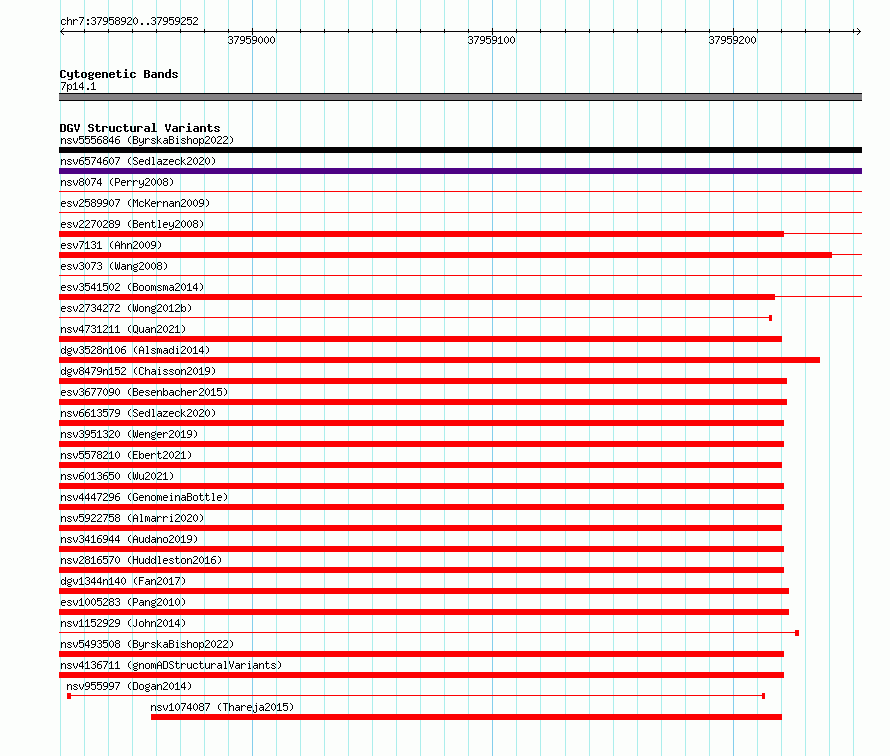Click the red dgv3528n106 variant bar
The width and height of the screenshot is (890, 756).
(x=439, y=360)
